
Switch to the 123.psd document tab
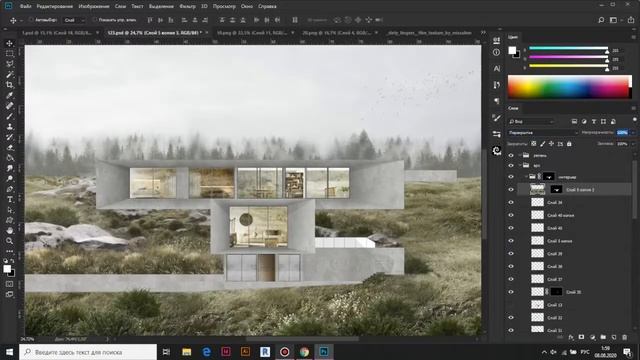155,33
